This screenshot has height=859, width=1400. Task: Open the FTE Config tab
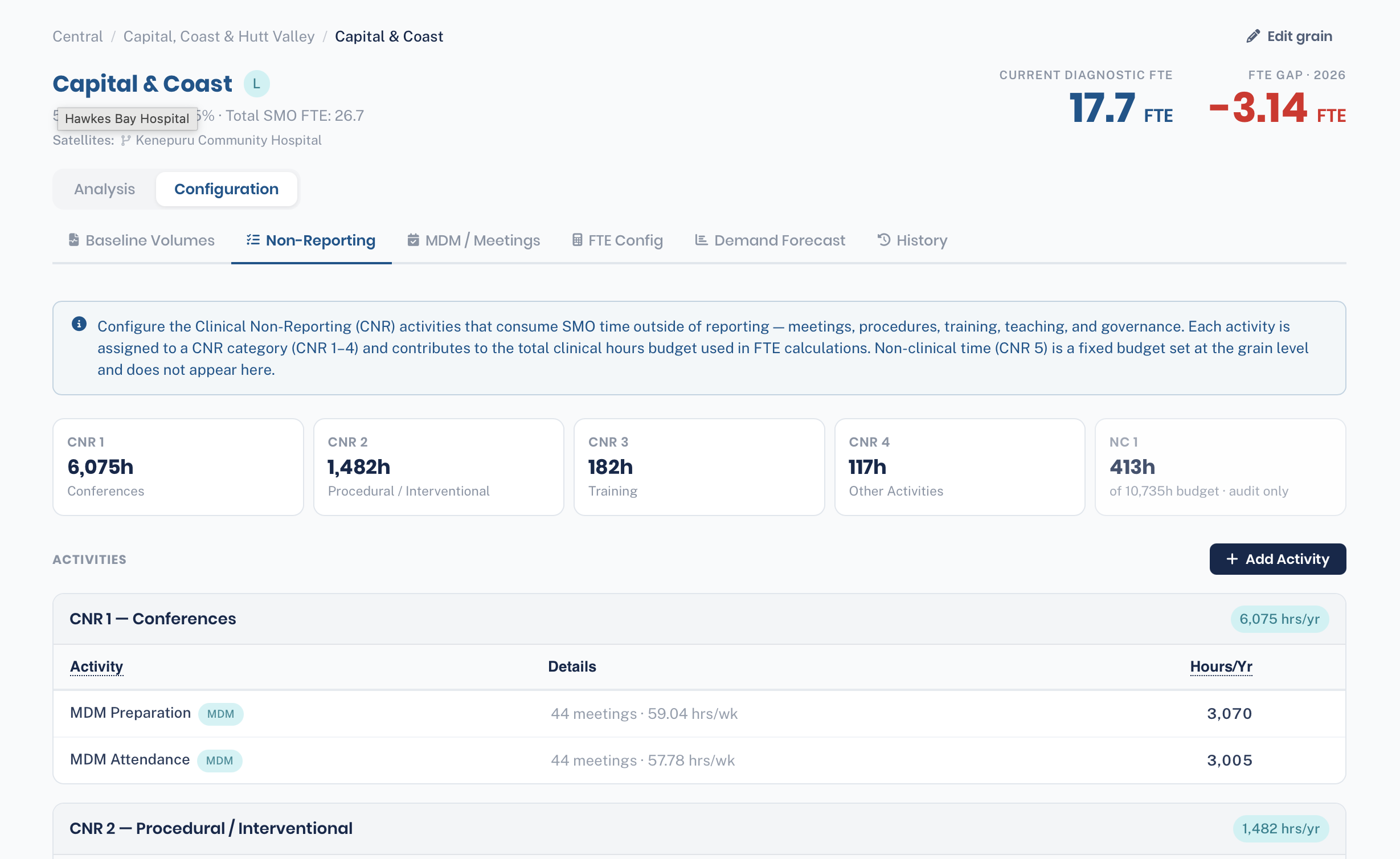[617, 240]
